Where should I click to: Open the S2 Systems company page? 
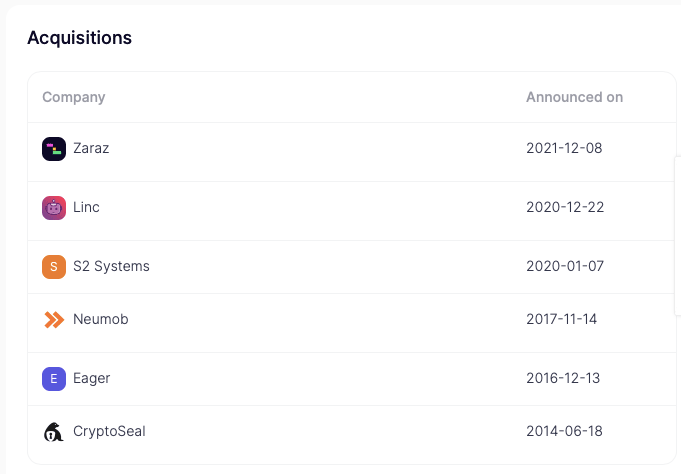[x=111, y=266]
